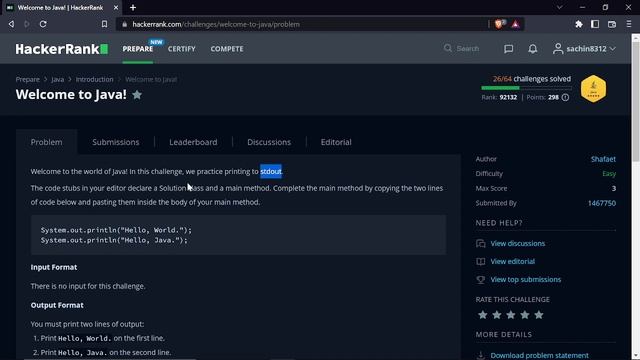Click the Brave Rewards triangle icon
640x360 pixels.
tap(516, 24)
